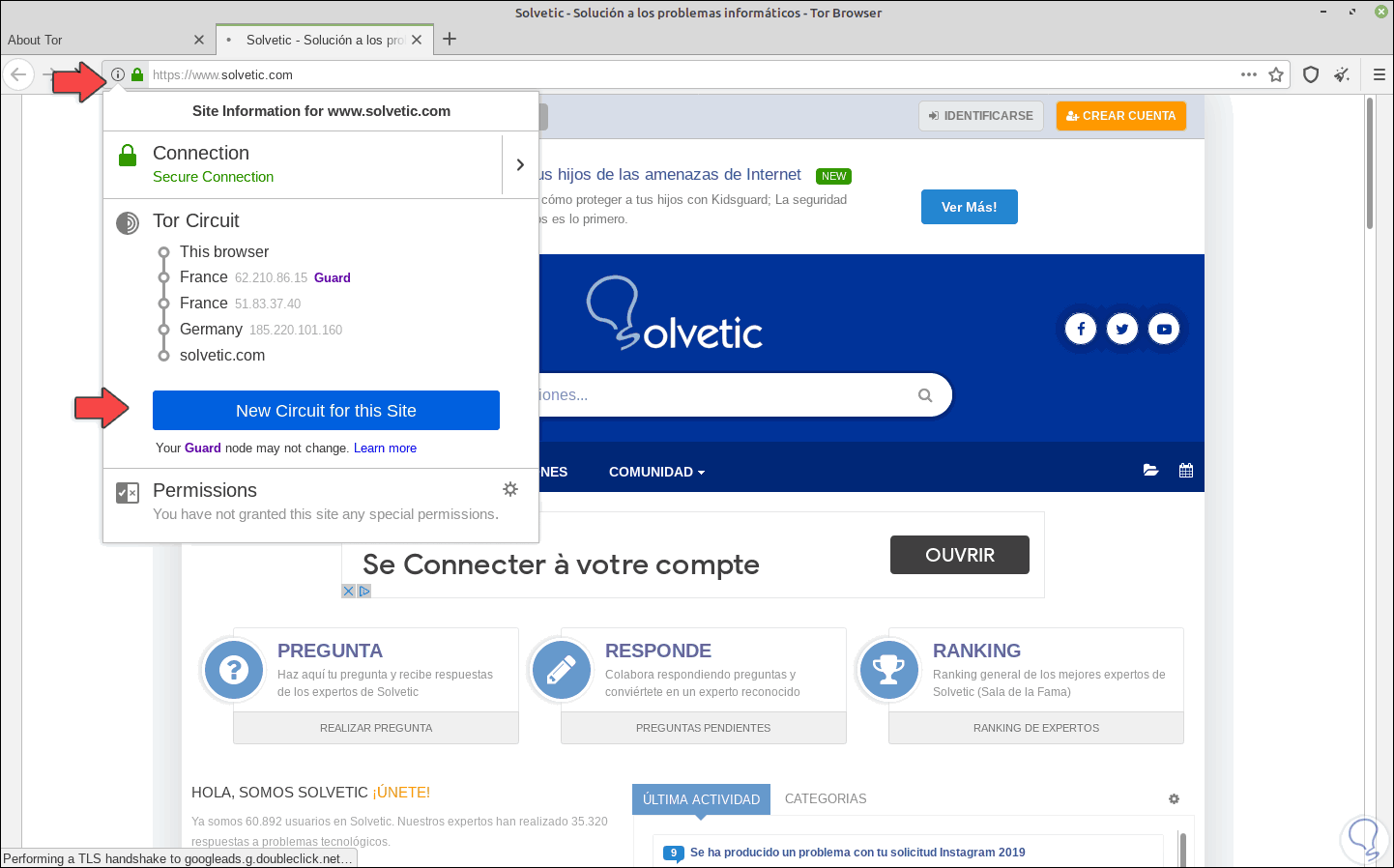The image size is (1394, 868).
Task: Bookmark this page with the star icon
Action: pos(1276,74)
